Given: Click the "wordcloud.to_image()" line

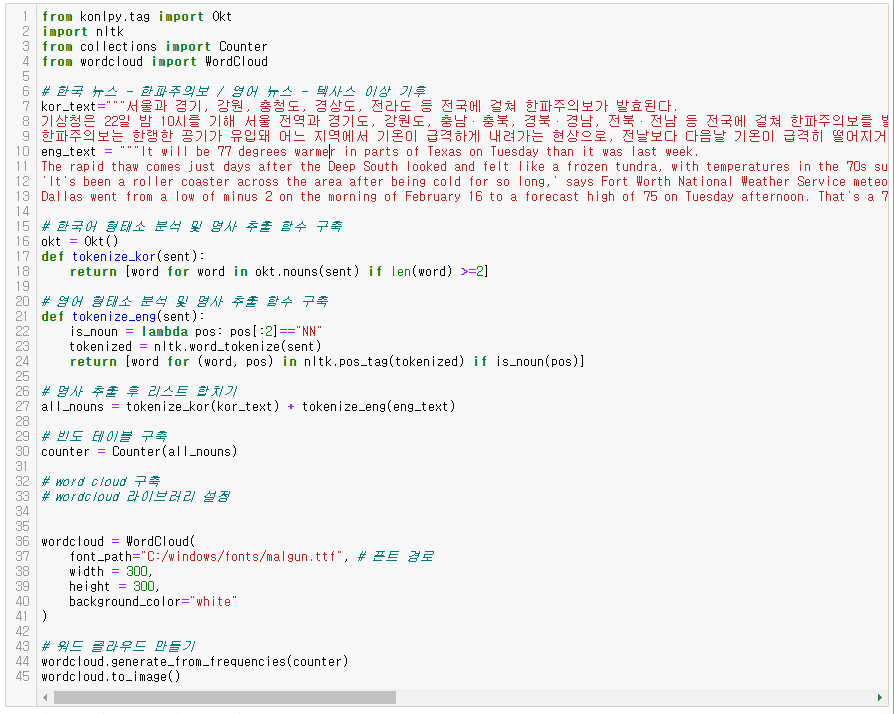Looking at the screenshot, I should 111,676.
